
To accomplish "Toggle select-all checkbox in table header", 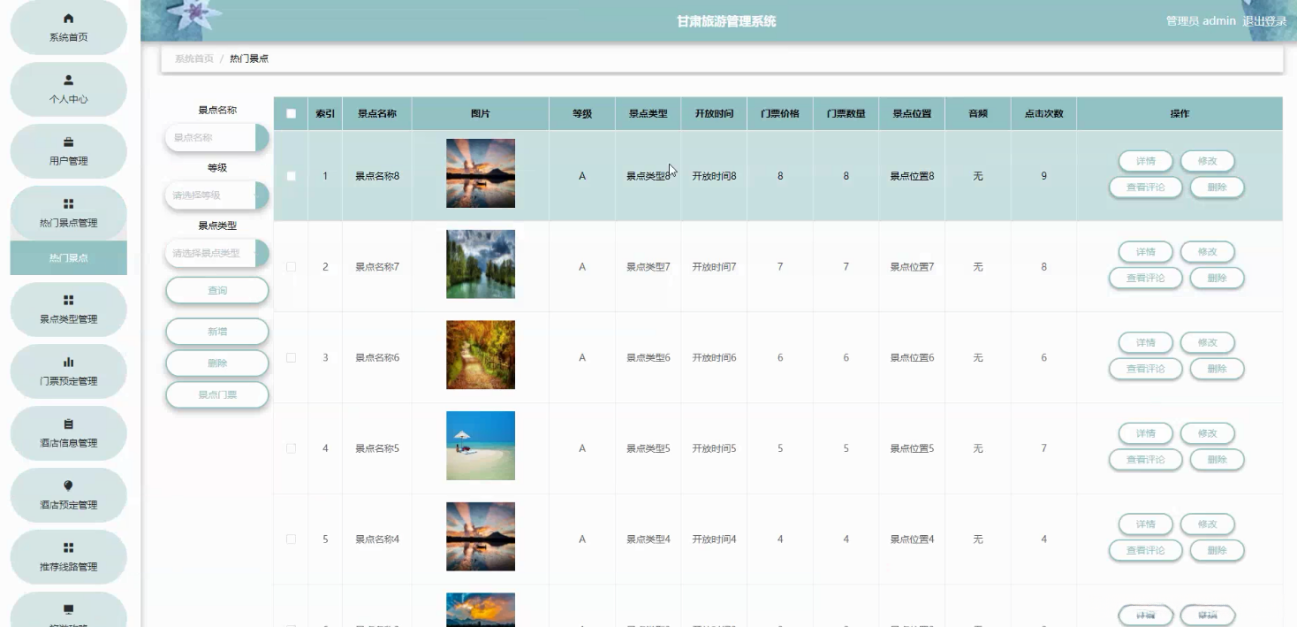I will pos(291,114).
